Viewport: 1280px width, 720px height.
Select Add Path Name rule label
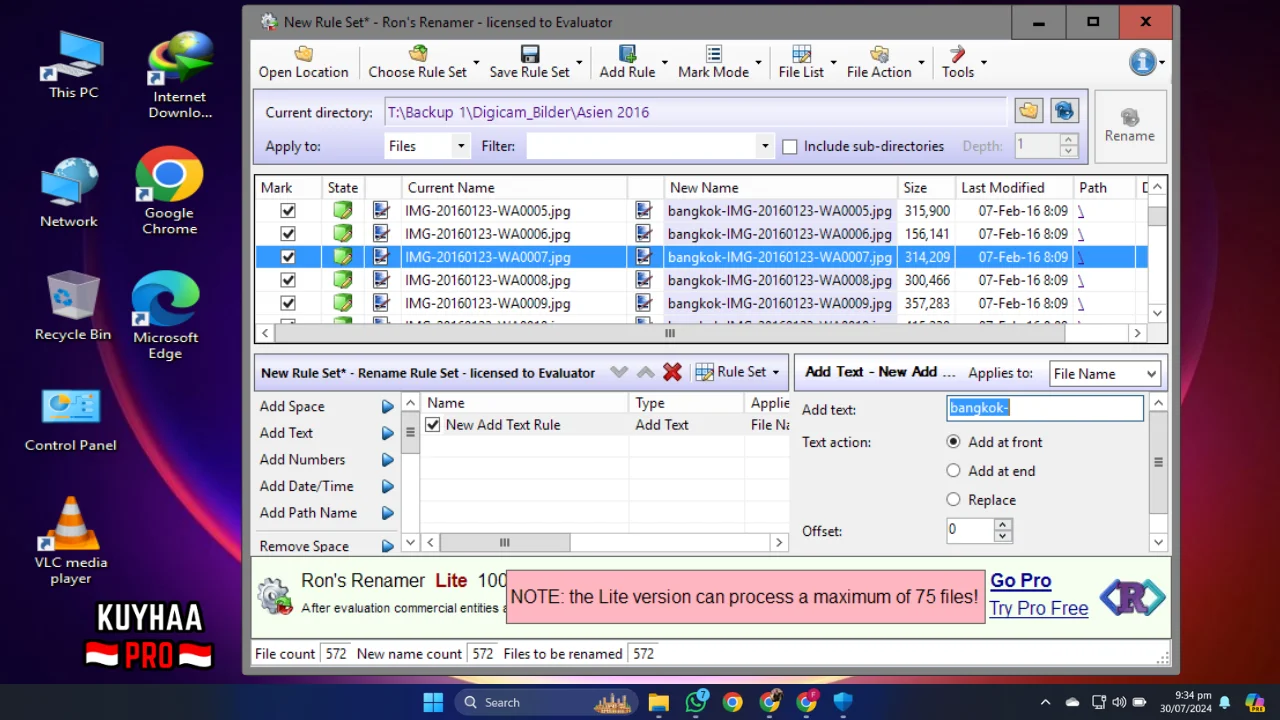[308, 513]
